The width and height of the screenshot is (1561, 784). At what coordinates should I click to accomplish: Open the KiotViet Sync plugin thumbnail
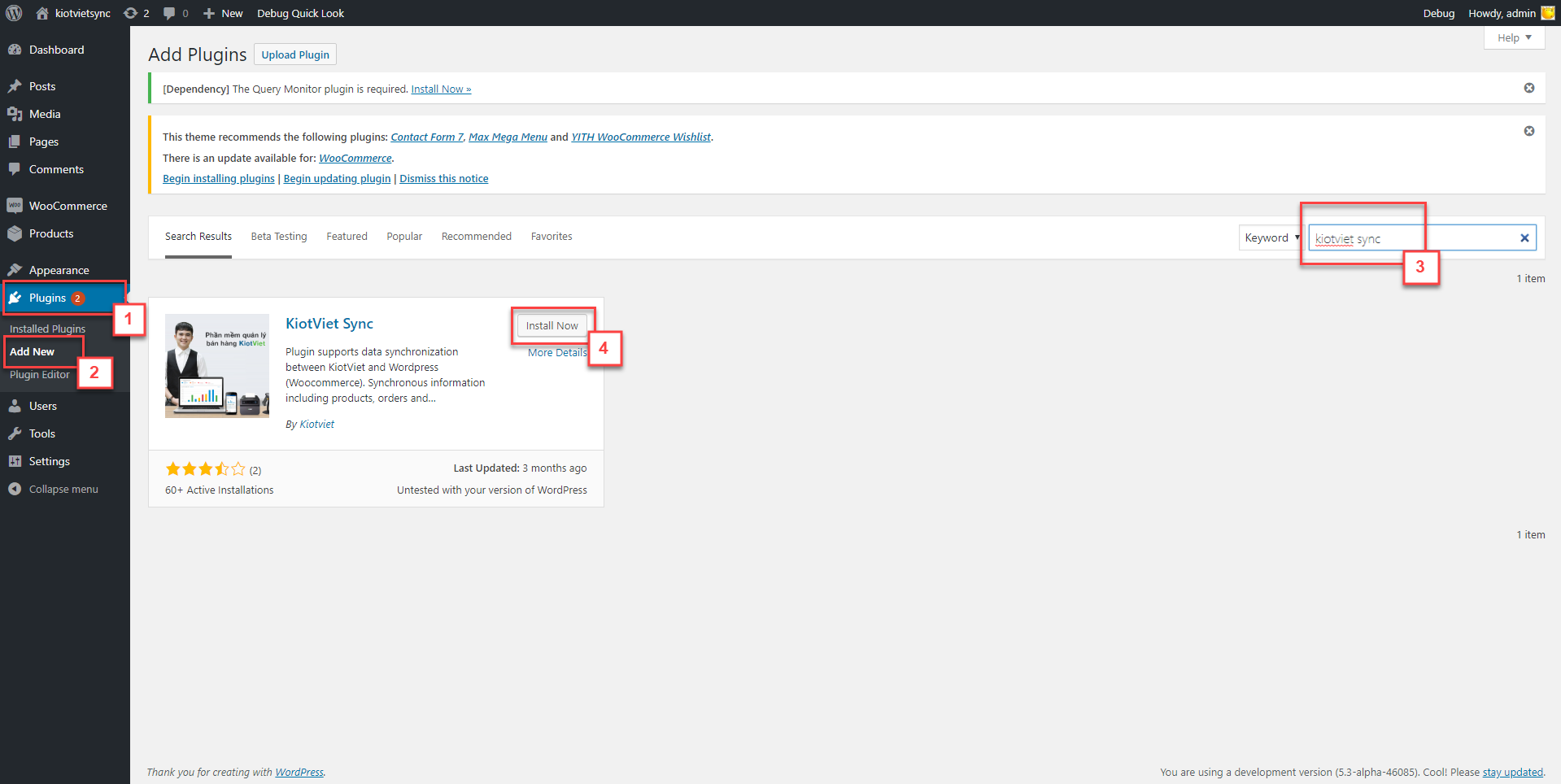click(217, 366)
